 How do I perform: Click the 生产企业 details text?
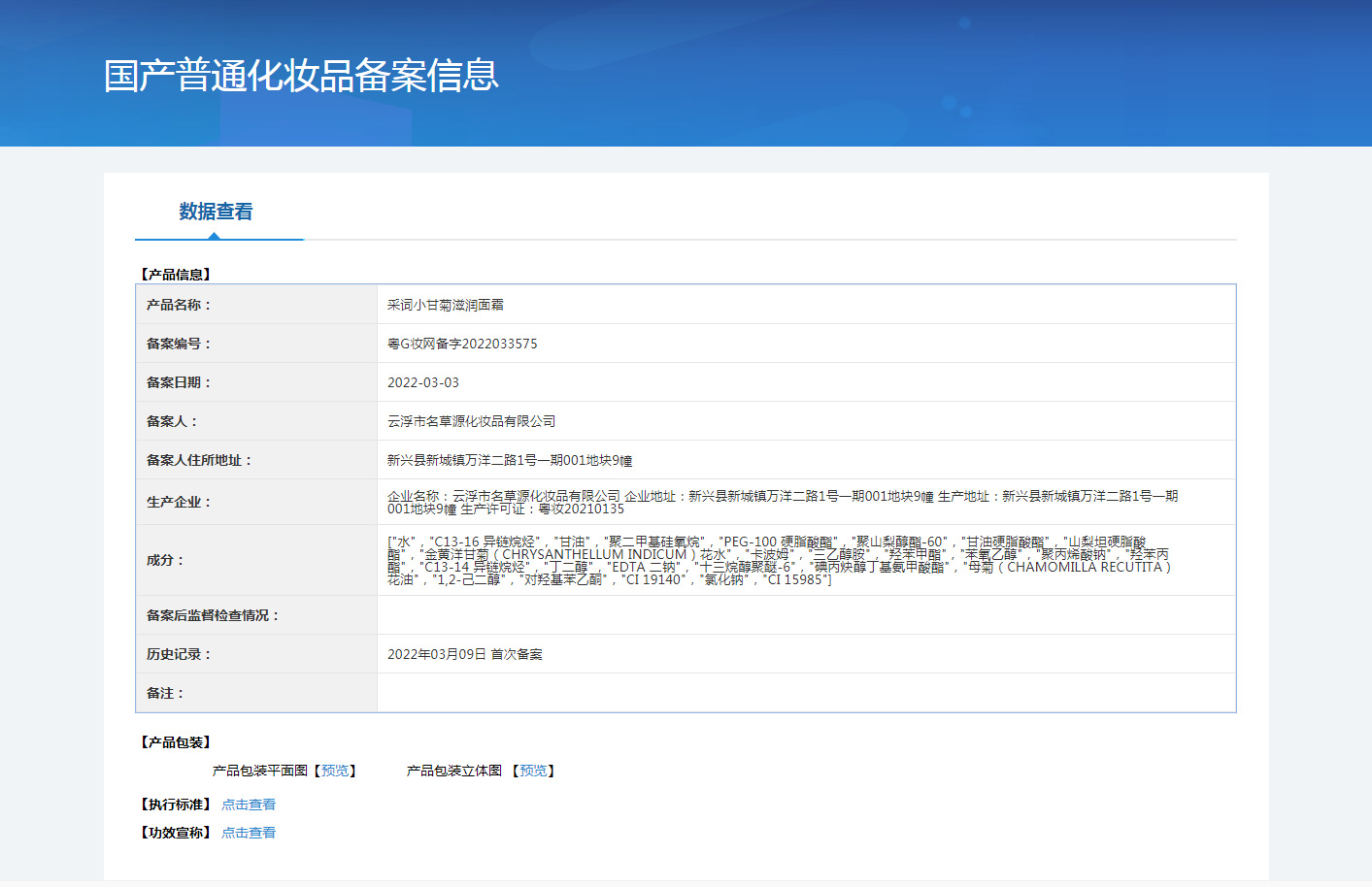[x=783, y=502]
